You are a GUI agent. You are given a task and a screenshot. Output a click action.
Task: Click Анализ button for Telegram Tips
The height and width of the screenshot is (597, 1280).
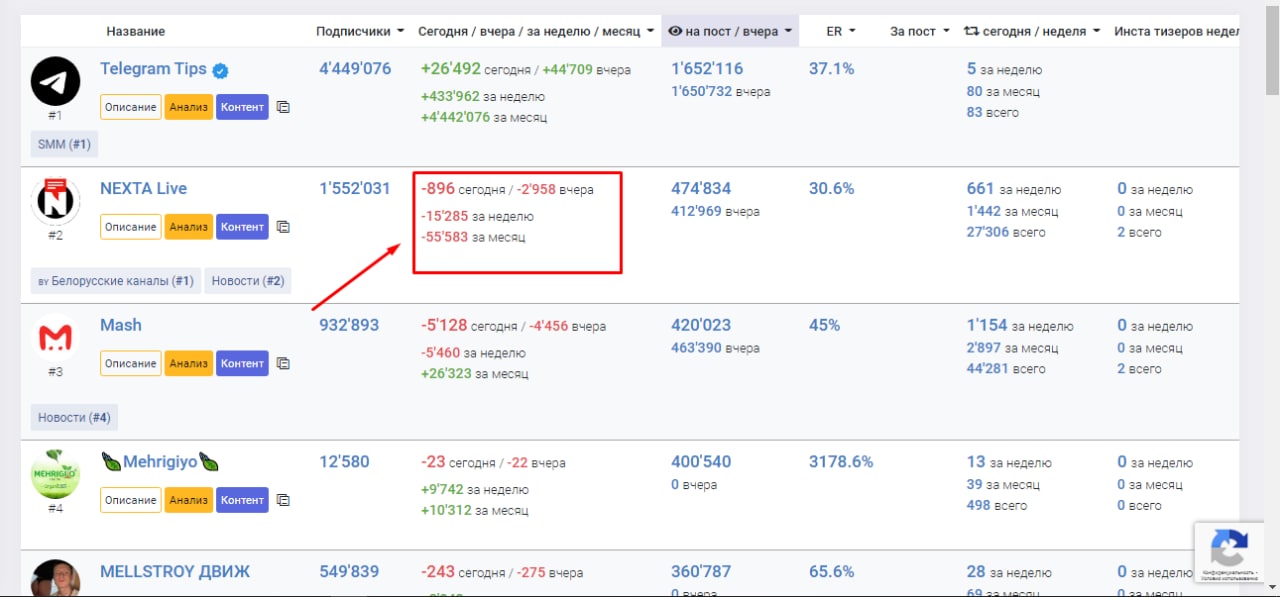(x=189, y=107)
